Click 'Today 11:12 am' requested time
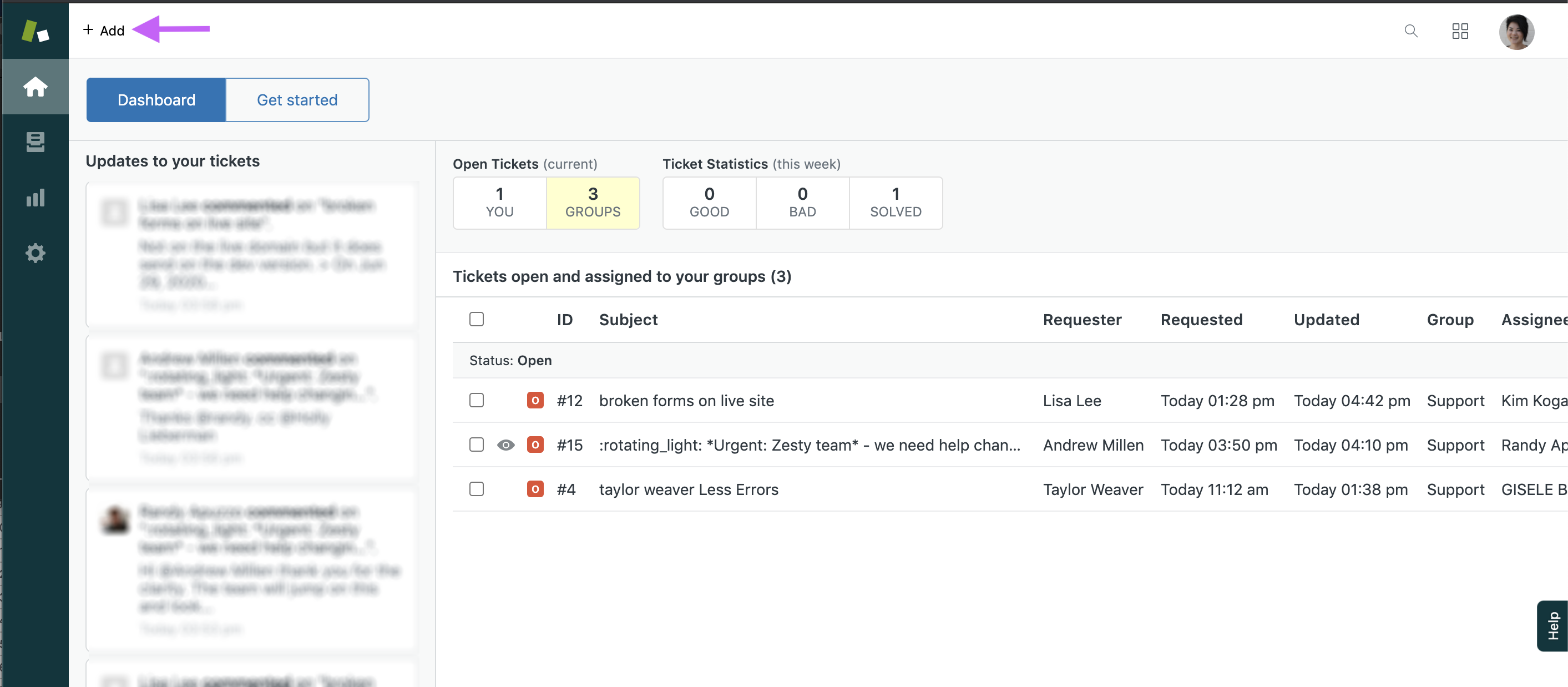1568x687 pixels. 1214,489
